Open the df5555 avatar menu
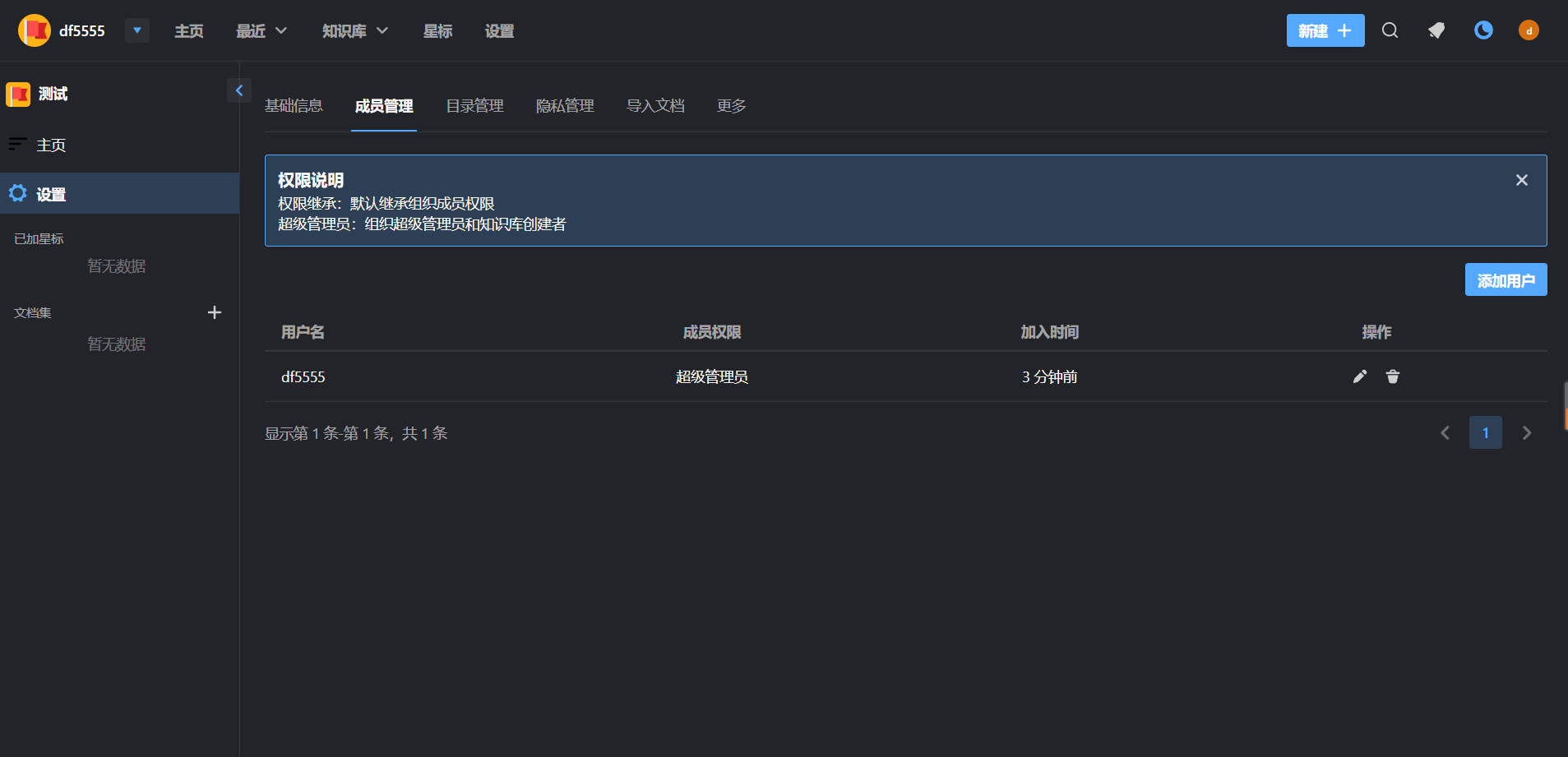The image size is (1568, 757). coord(1528,30)
